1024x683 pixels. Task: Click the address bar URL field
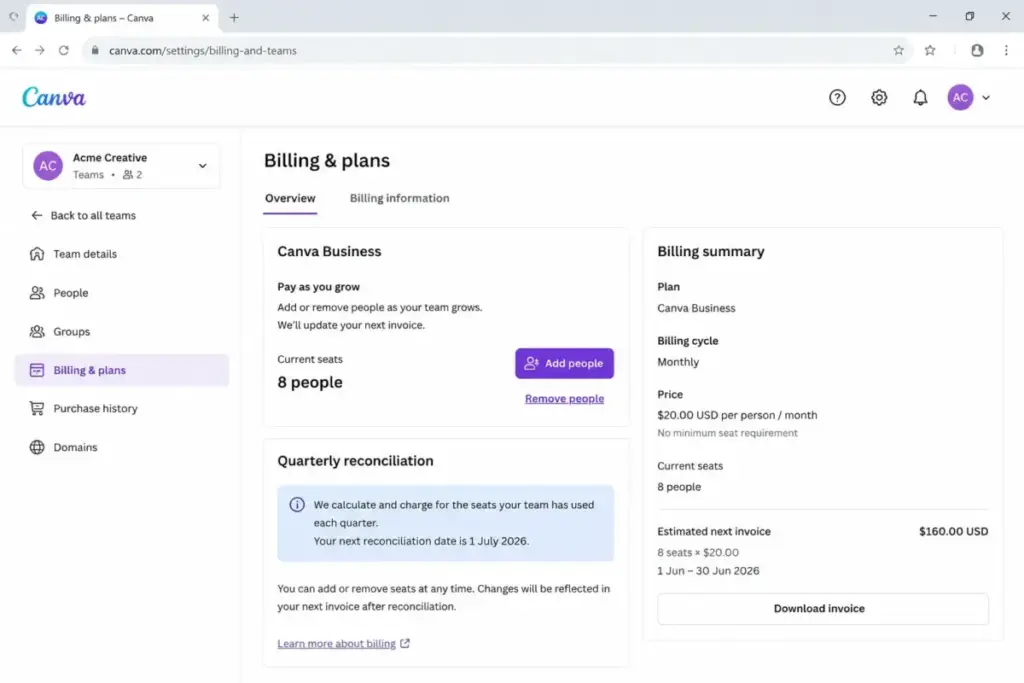(x=496, y=50)
